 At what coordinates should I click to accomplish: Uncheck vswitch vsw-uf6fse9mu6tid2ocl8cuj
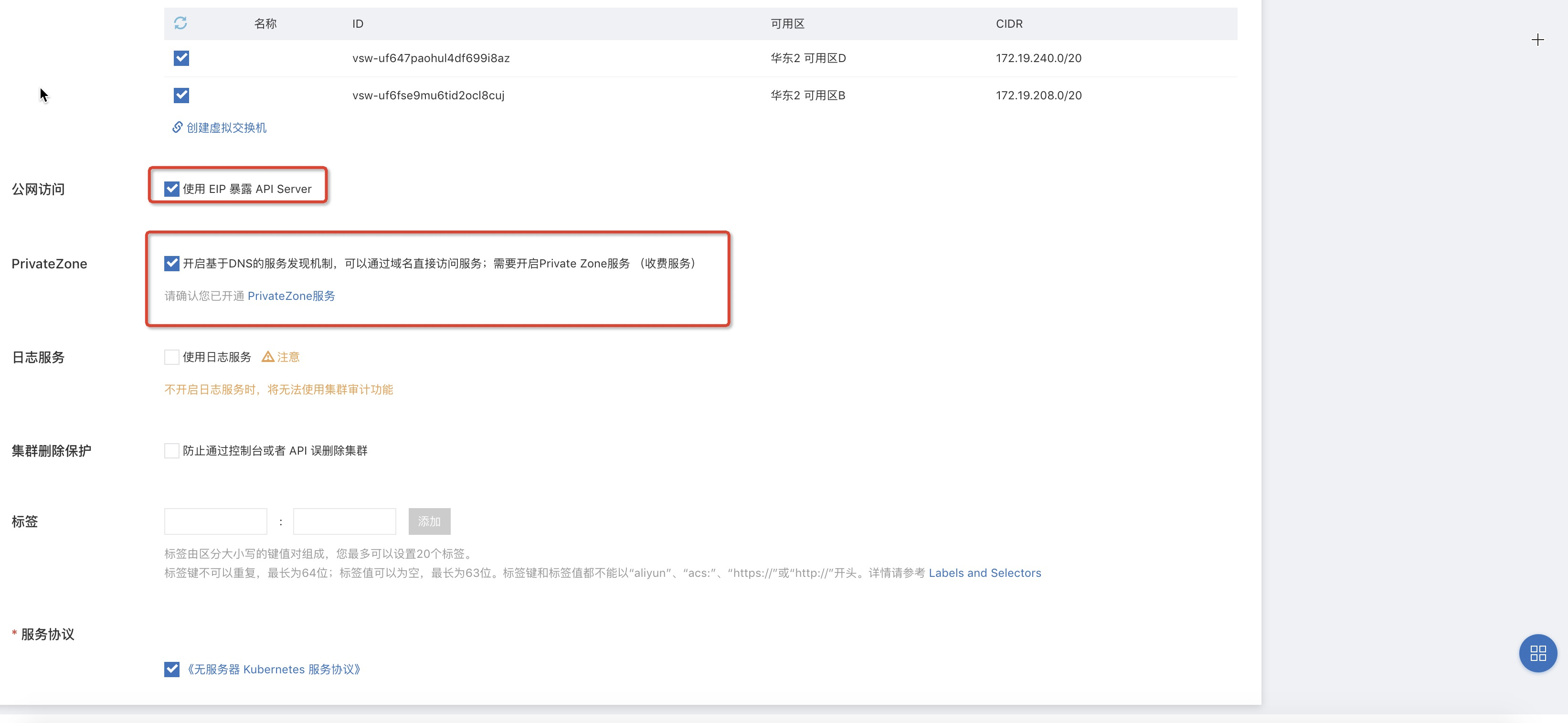click(181, 95)
